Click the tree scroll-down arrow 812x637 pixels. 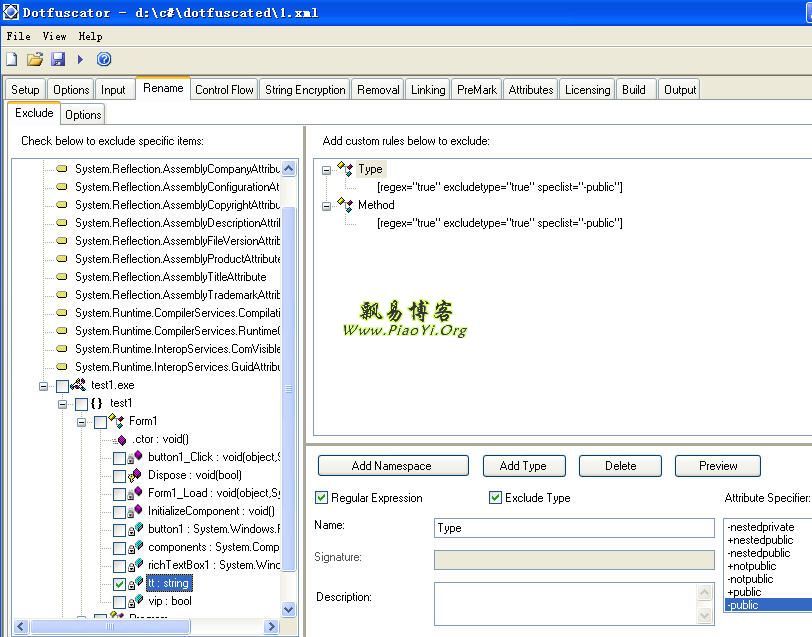point(289,610)
